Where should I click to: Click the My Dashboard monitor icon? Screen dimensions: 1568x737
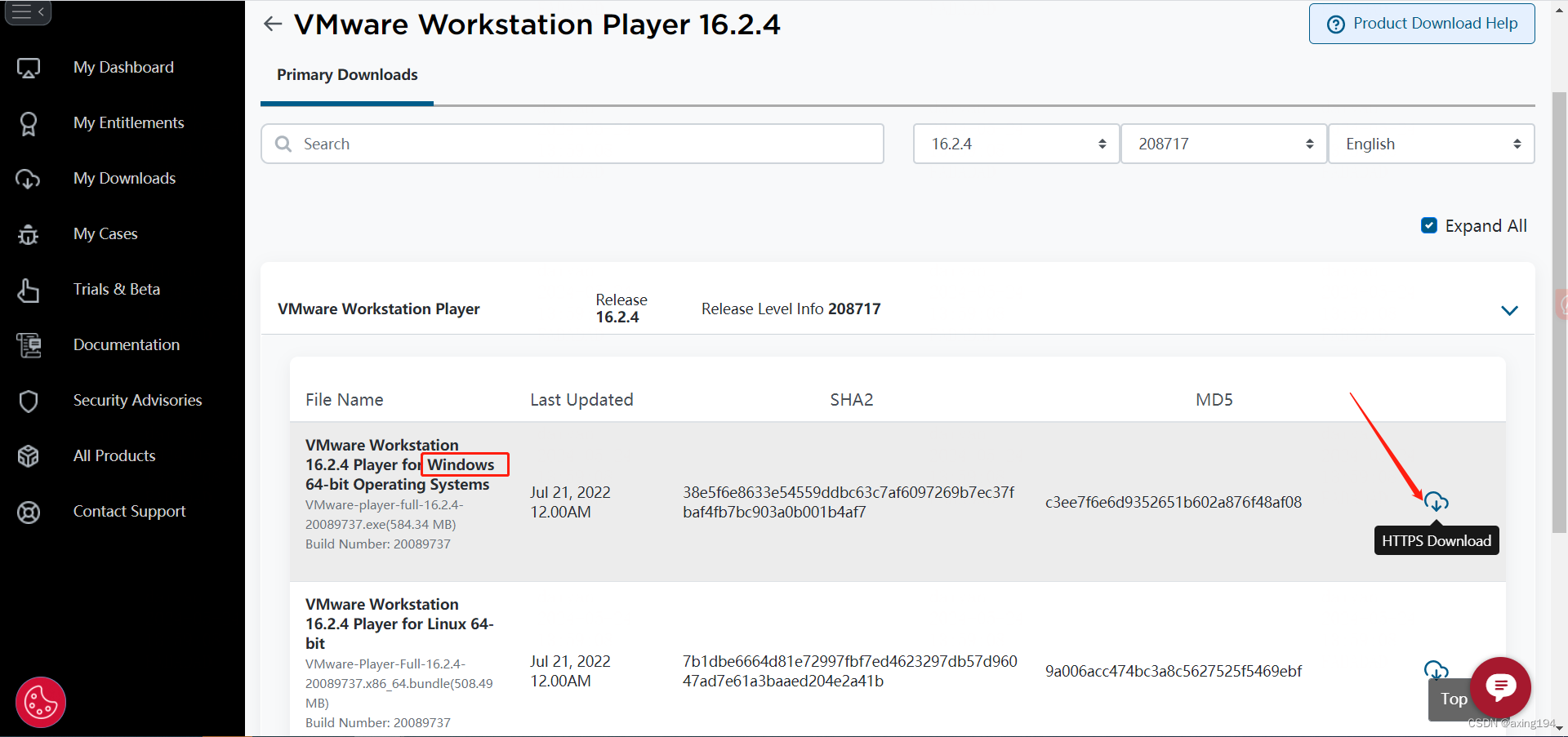point(29,69)
